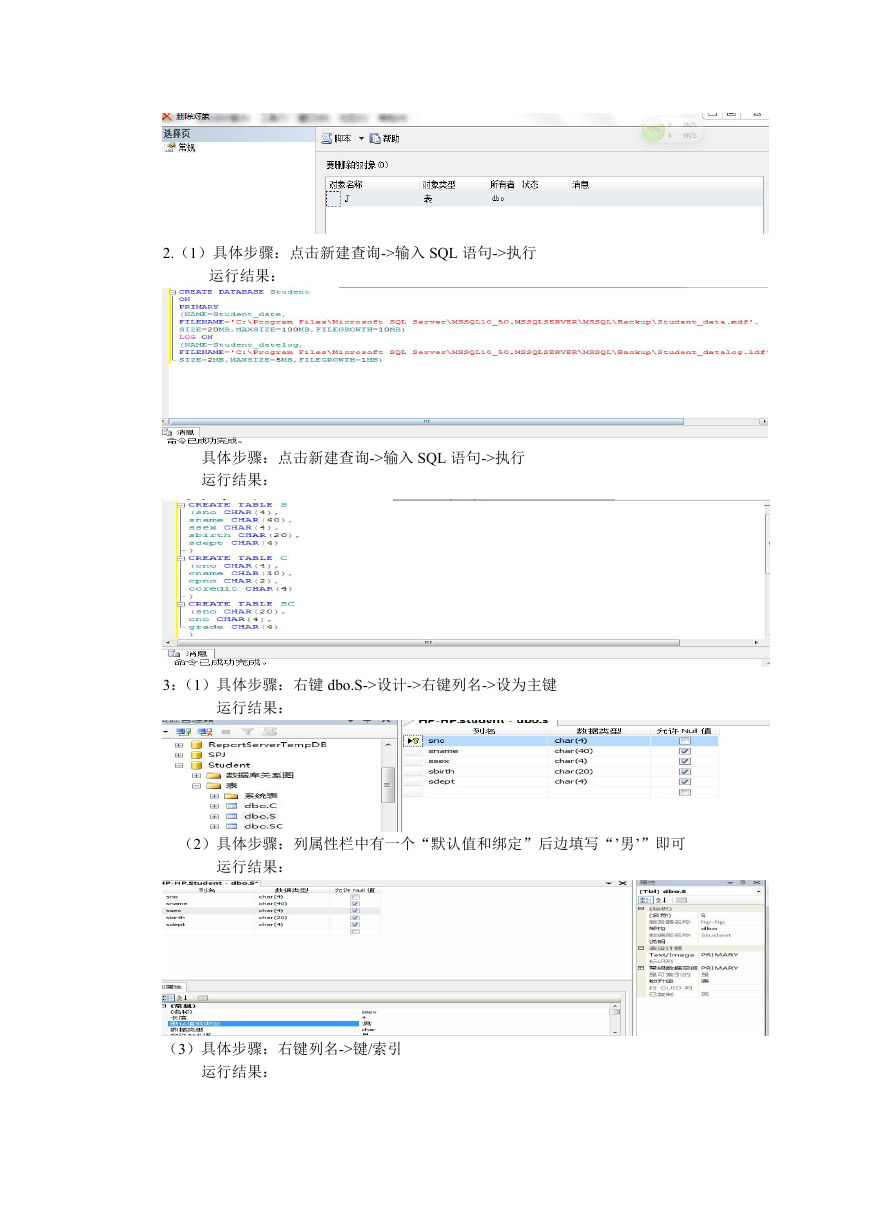
Task: Click the refresh icon in Object Explorer toolbar
Action: coord(270,732)
